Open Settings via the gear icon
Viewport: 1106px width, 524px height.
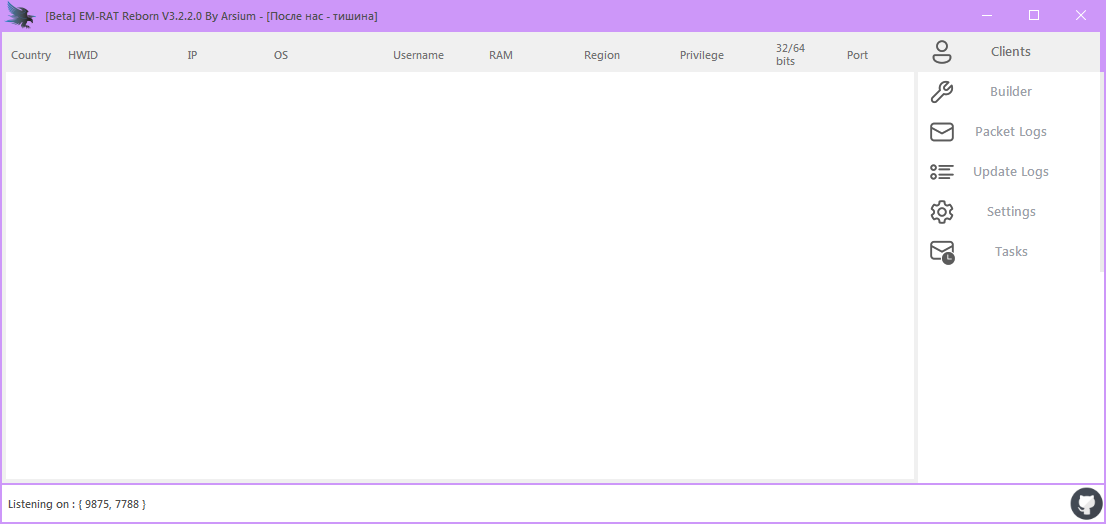941,212
